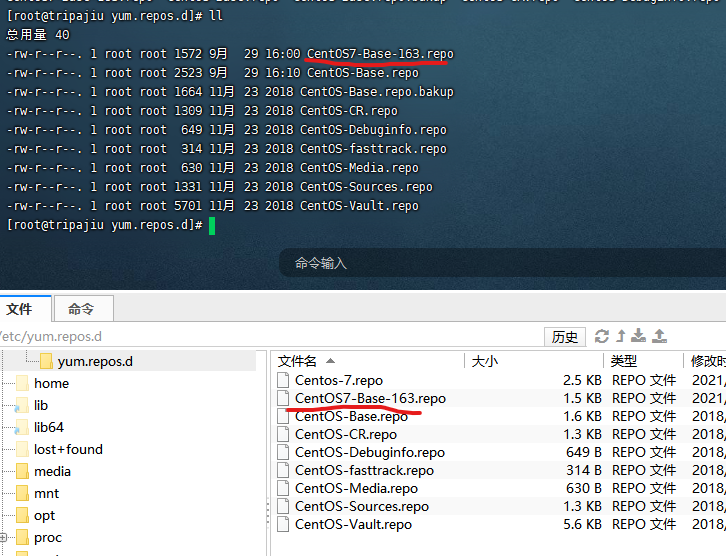726x556 pixels.
Task: Select the media folder in tree
Action: pos(52,472)
